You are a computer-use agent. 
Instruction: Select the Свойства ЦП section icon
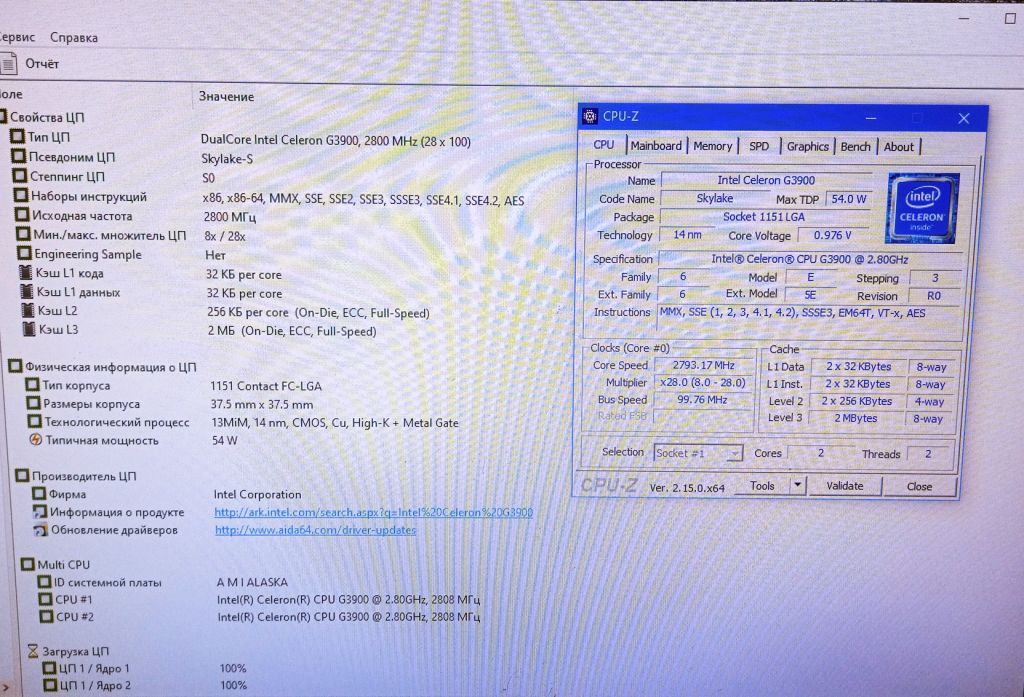pyautogui.click(x=3, y=116)
